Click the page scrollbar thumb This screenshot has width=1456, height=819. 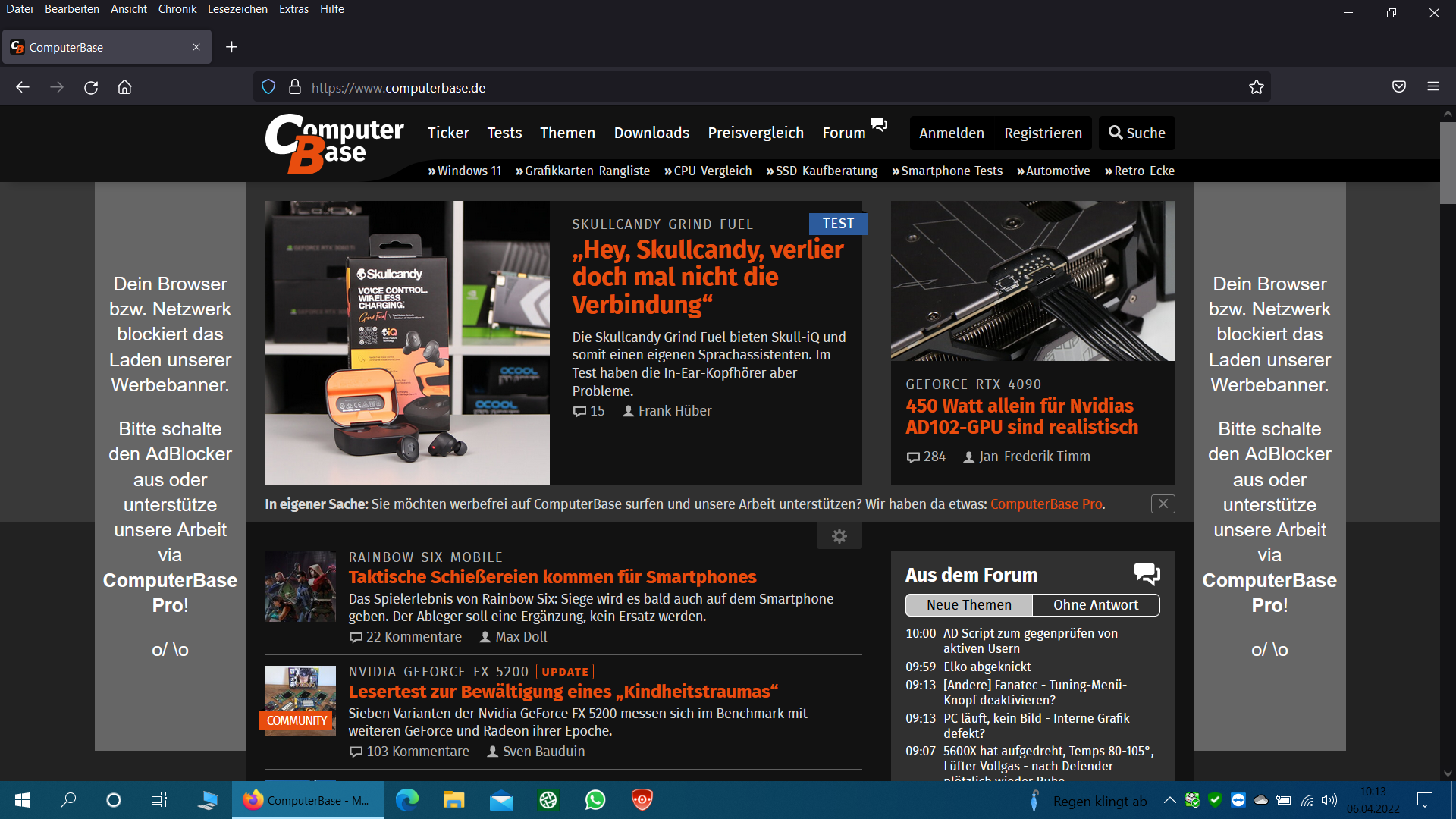[x=1447, y=163]
